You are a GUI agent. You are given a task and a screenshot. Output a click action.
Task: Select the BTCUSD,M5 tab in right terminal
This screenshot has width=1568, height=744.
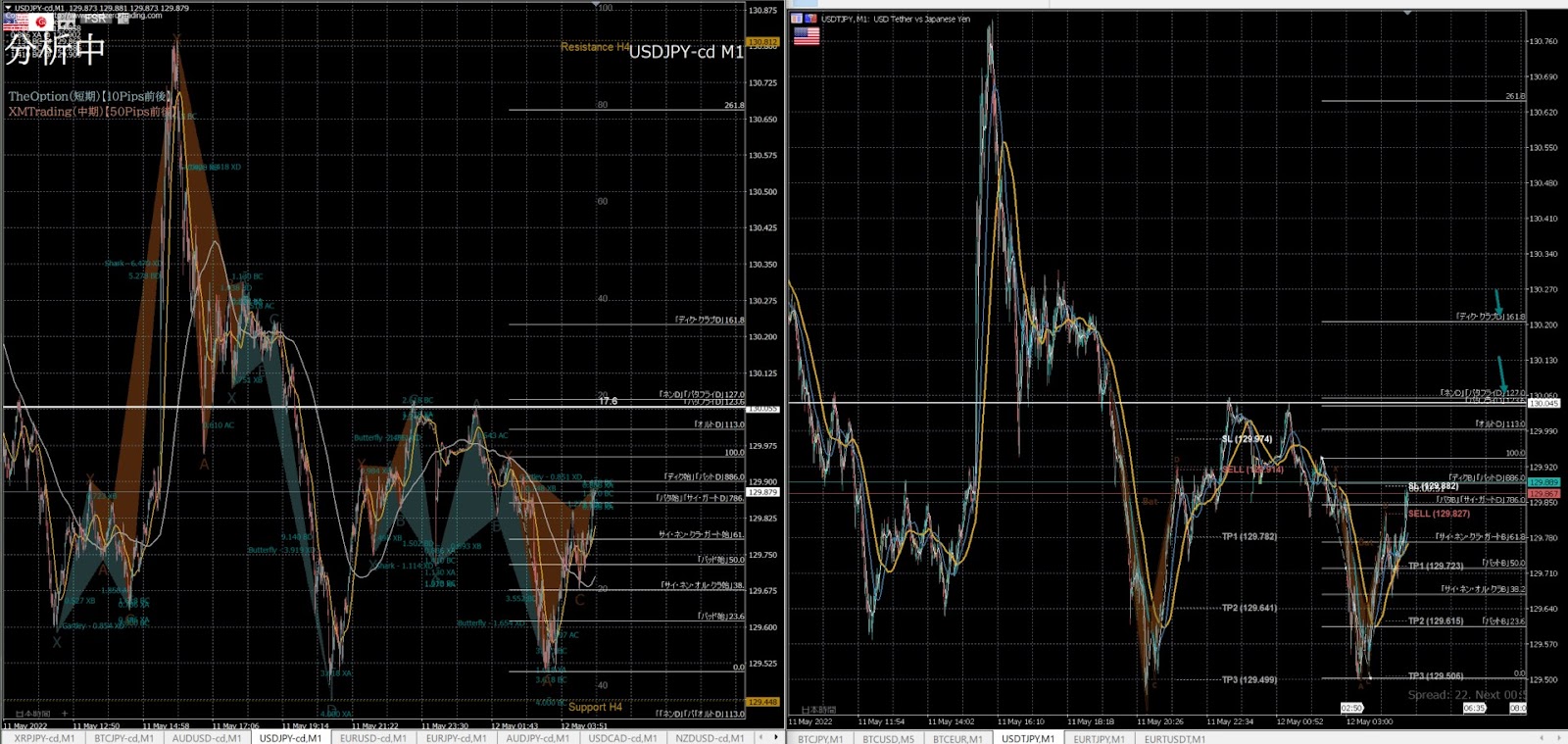point(888,739)
